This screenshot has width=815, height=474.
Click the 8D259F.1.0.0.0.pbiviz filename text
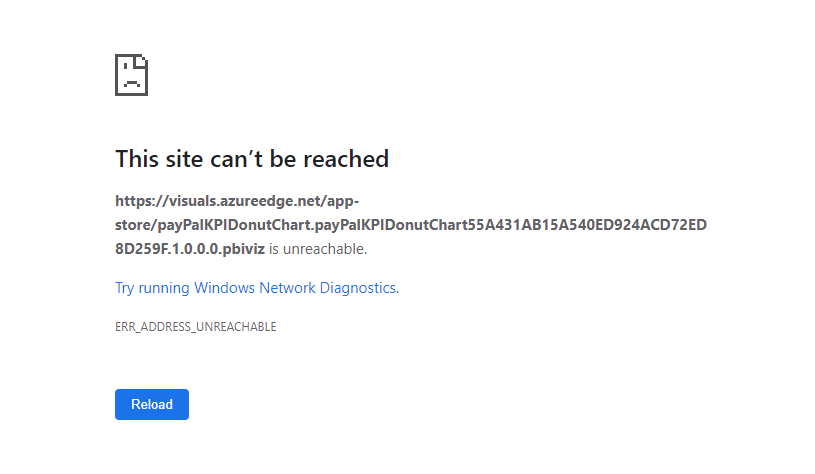click(x=190, y=249)
